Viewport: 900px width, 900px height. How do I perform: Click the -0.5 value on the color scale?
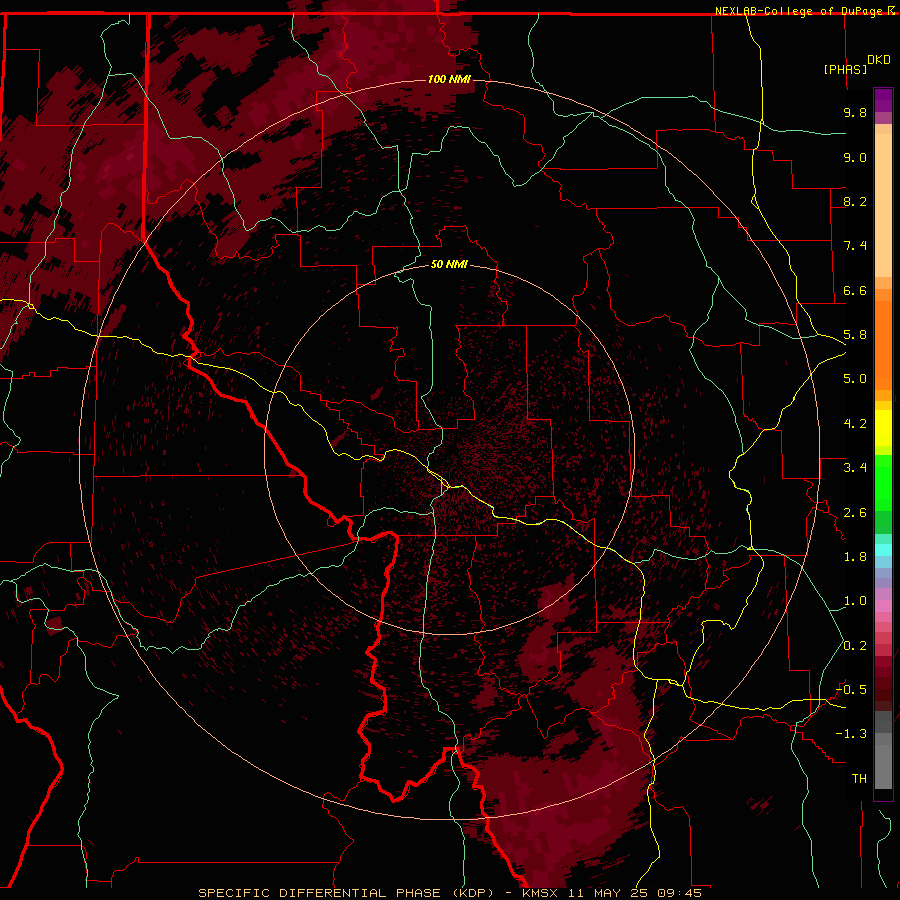[852, 689]
